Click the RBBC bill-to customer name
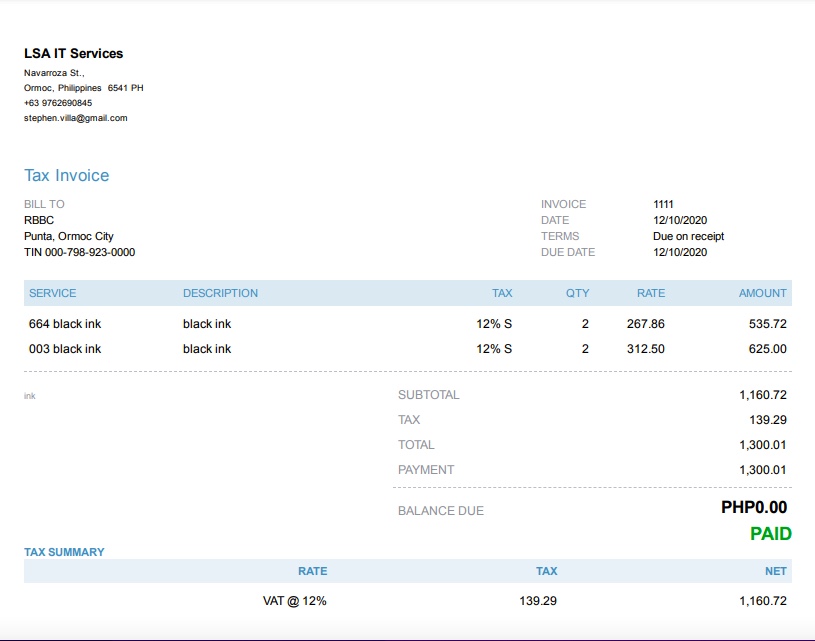This screenshot has height=641, width=815. (39, 220)
